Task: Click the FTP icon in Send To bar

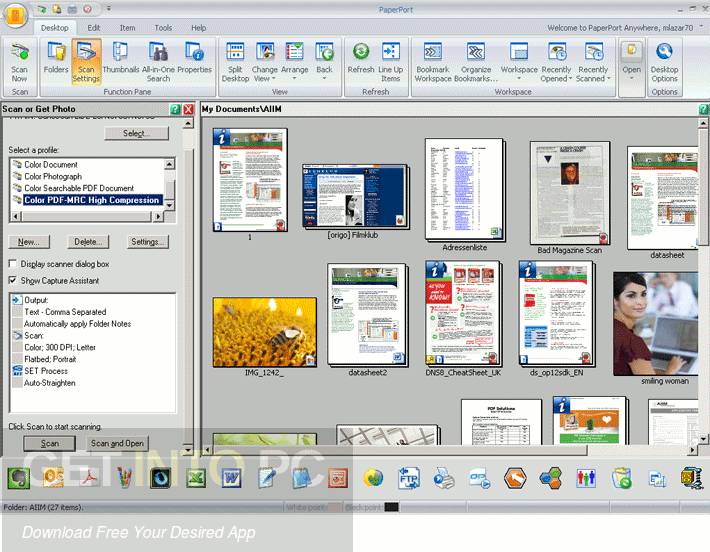Action: coord(409,478)
